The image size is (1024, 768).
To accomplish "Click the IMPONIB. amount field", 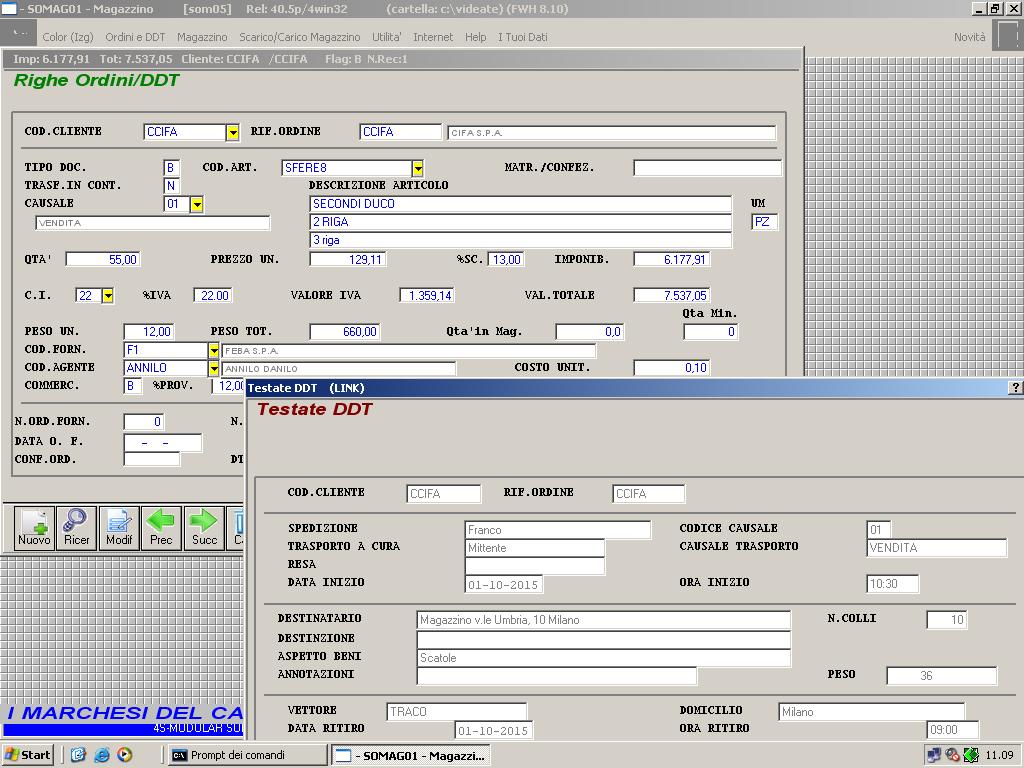I will 671,259.
